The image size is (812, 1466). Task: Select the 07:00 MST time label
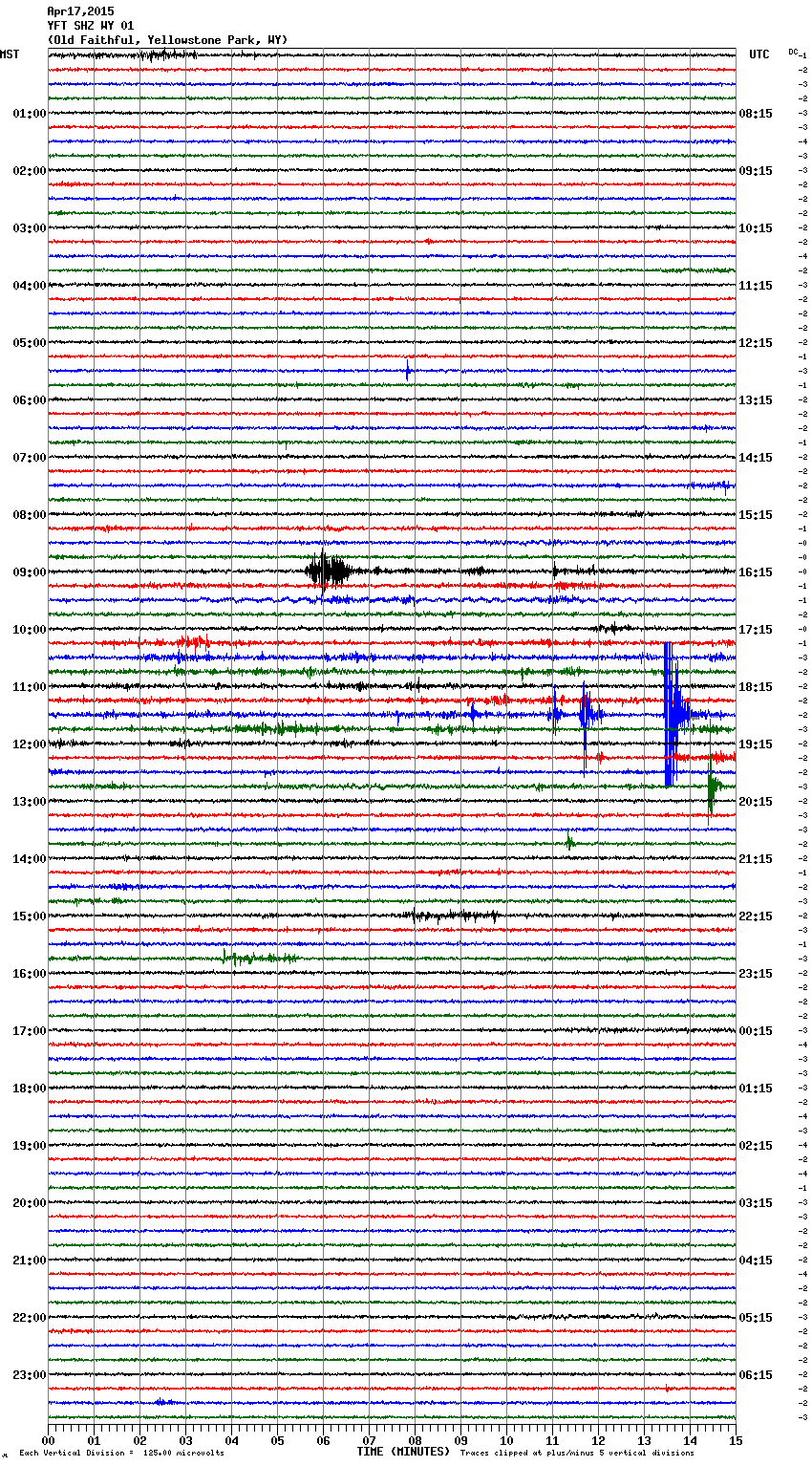29,458
